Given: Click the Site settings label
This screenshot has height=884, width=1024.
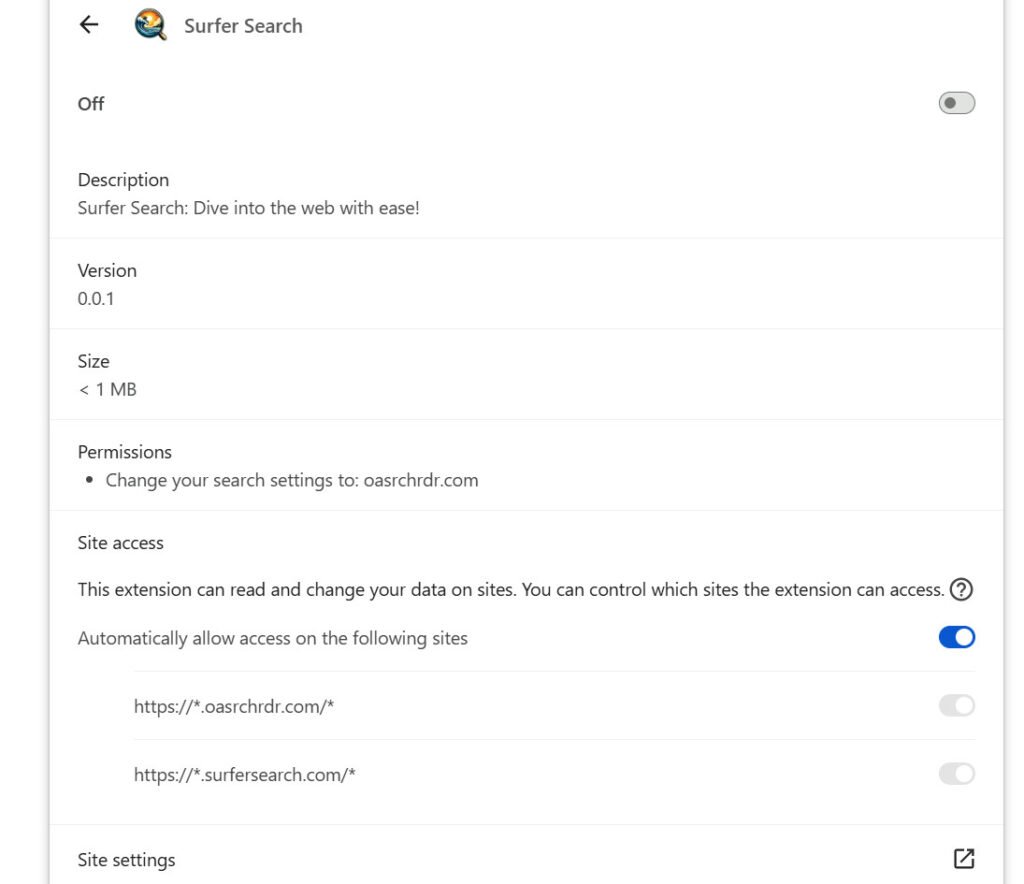Looking at the screenshot, I should 126,860.
